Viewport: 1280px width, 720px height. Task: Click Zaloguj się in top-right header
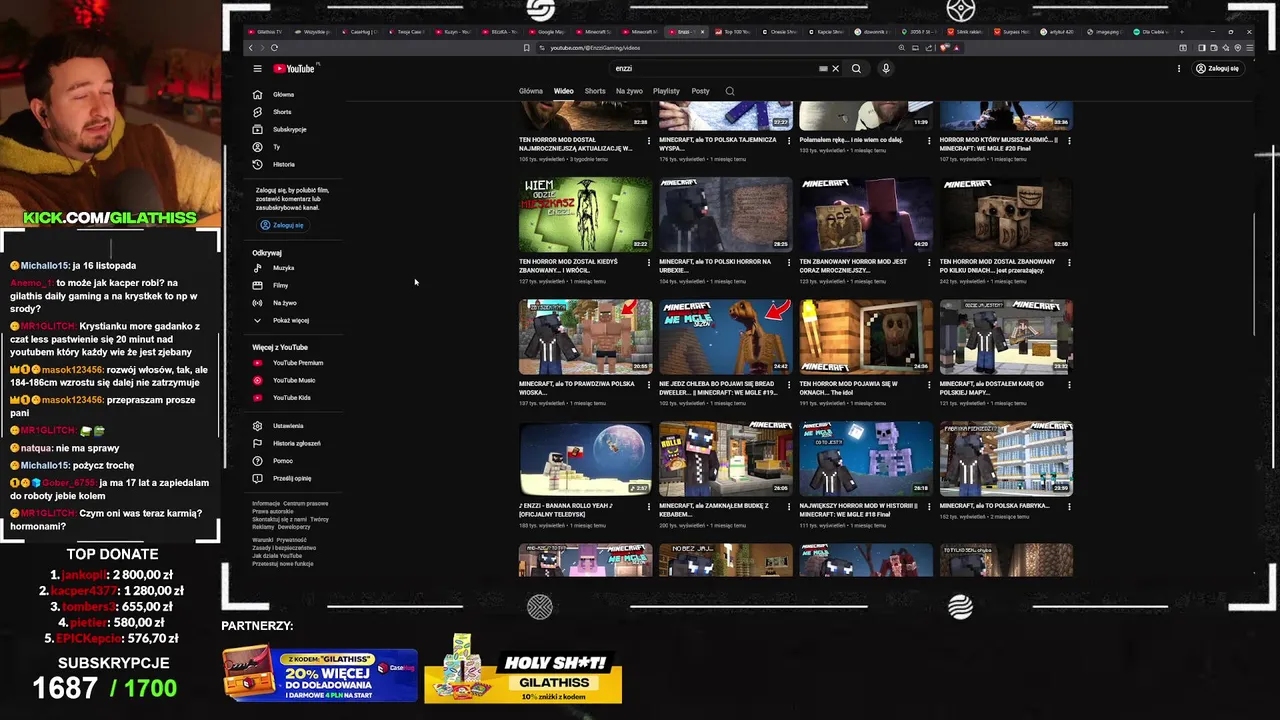coord(1217,69)
